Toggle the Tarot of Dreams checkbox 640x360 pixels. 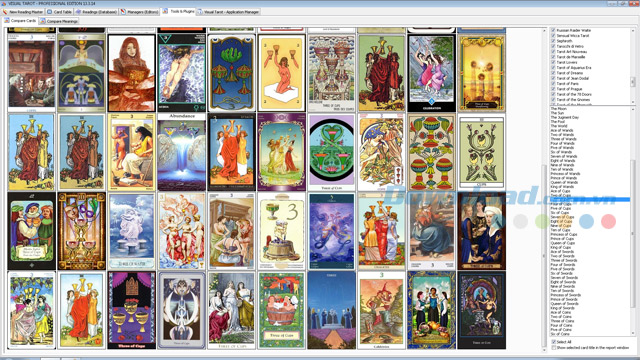[x=553, y=73]
